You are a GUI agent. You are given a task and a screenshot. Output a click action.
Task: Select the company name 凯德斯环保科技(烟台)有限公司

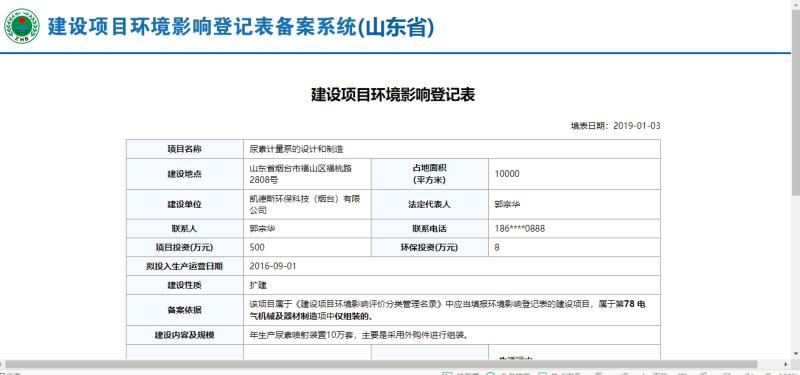point(305,204)
